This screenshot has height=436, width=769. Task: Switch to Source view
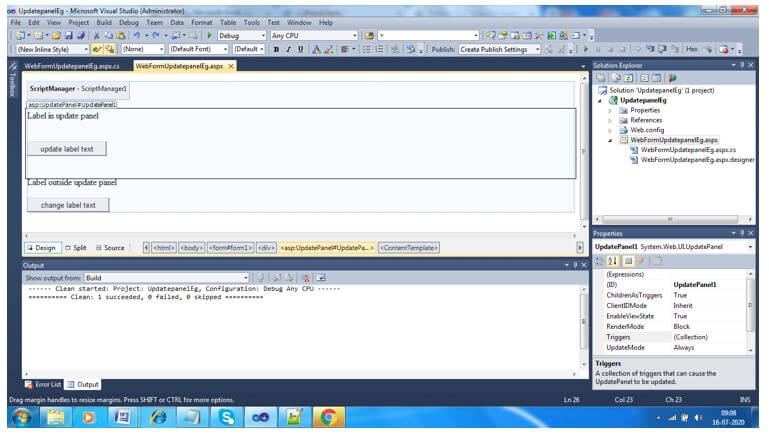[110, 248]
